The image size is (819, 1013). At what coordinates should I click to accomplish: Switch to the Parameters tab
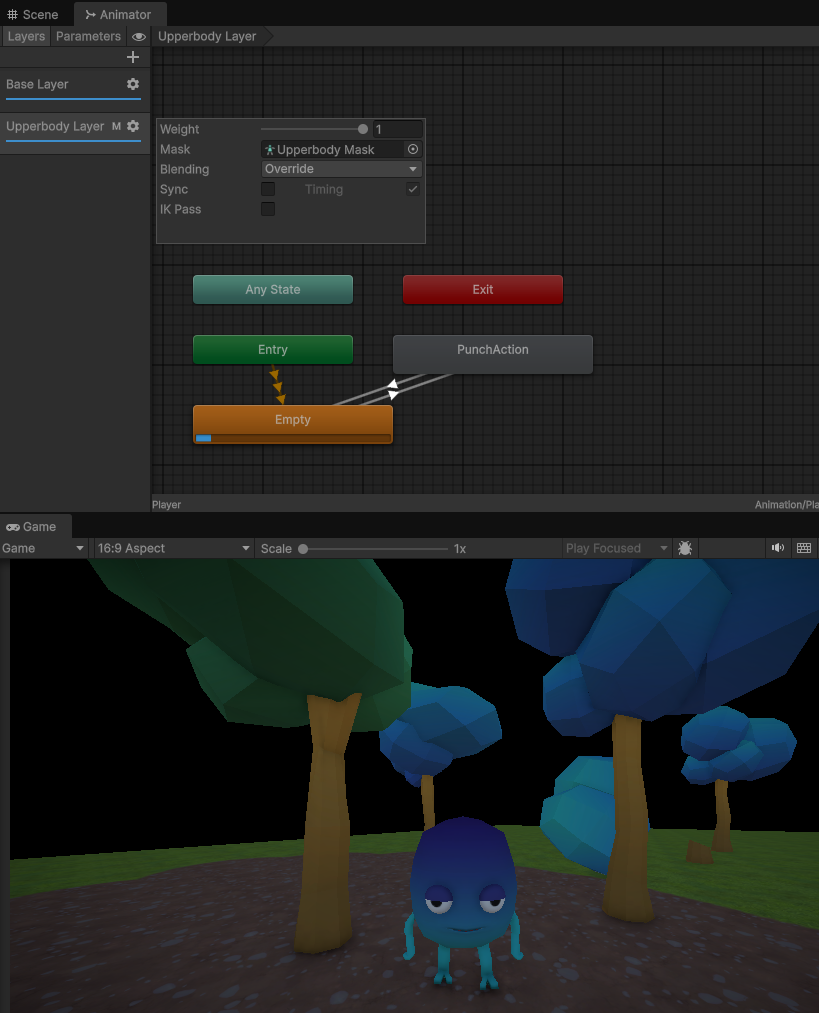coord(88,37)
